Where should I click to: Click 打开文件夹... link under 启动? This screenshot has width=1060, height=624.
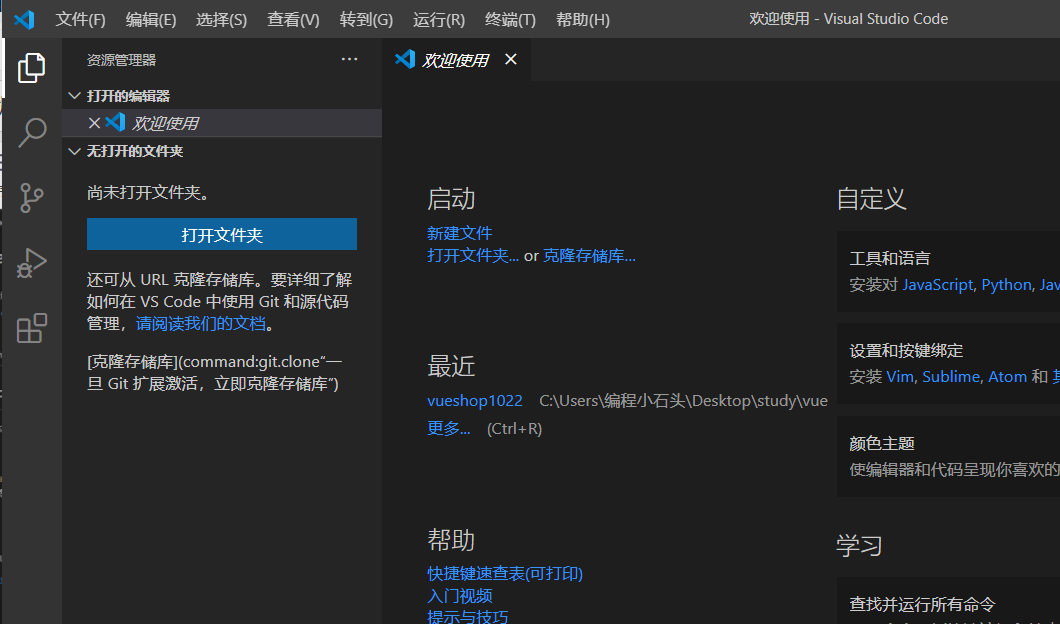click(x=473, y=256)
